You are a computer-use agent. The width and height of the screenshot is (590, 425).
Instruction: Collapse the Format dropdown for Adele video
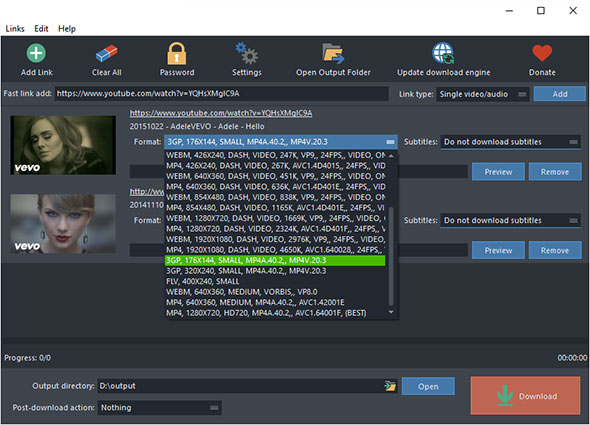(x=281, y=142)
